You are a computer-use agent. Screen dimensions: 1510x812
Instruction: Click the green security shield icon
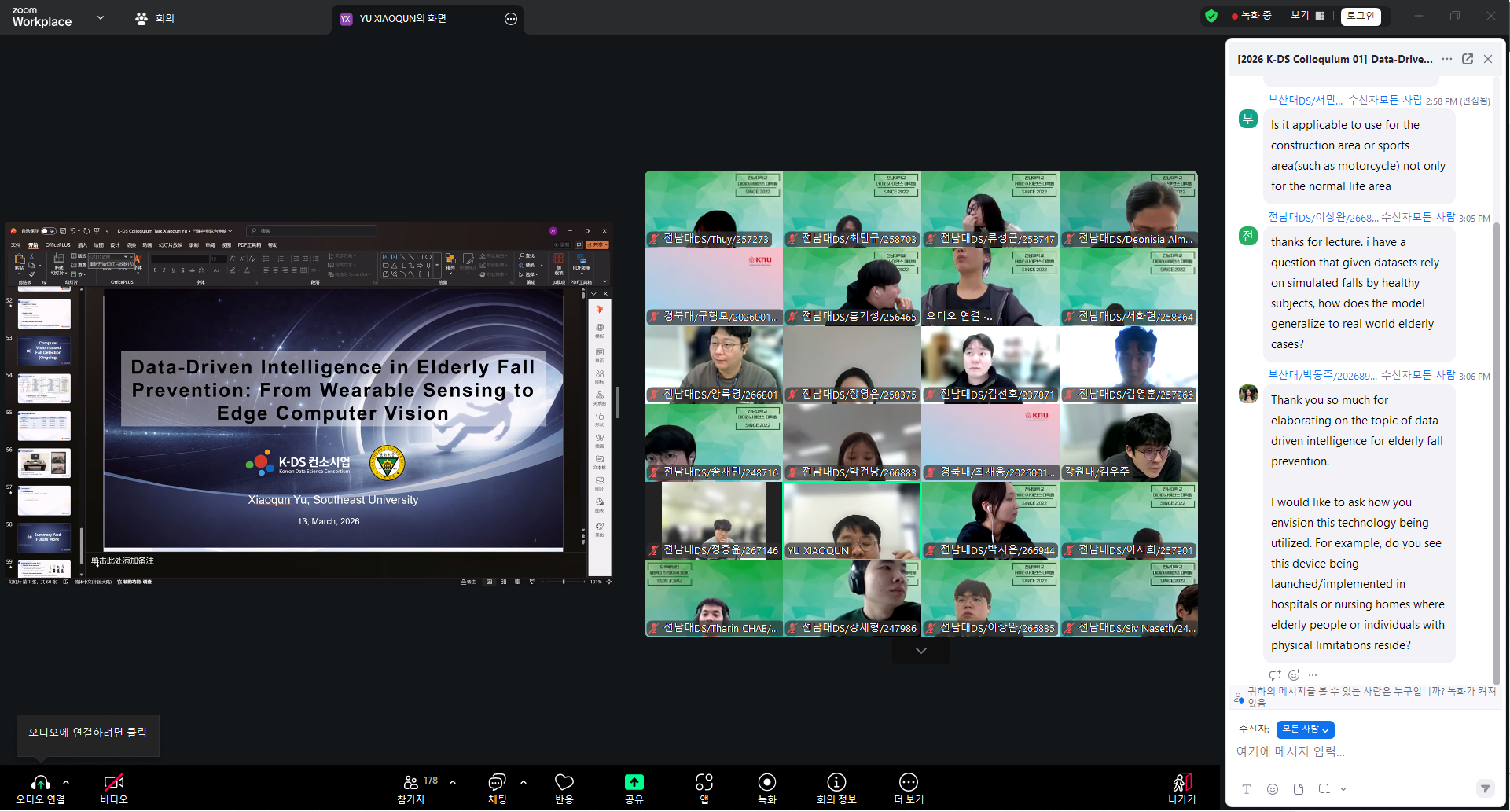point(1211,16)
